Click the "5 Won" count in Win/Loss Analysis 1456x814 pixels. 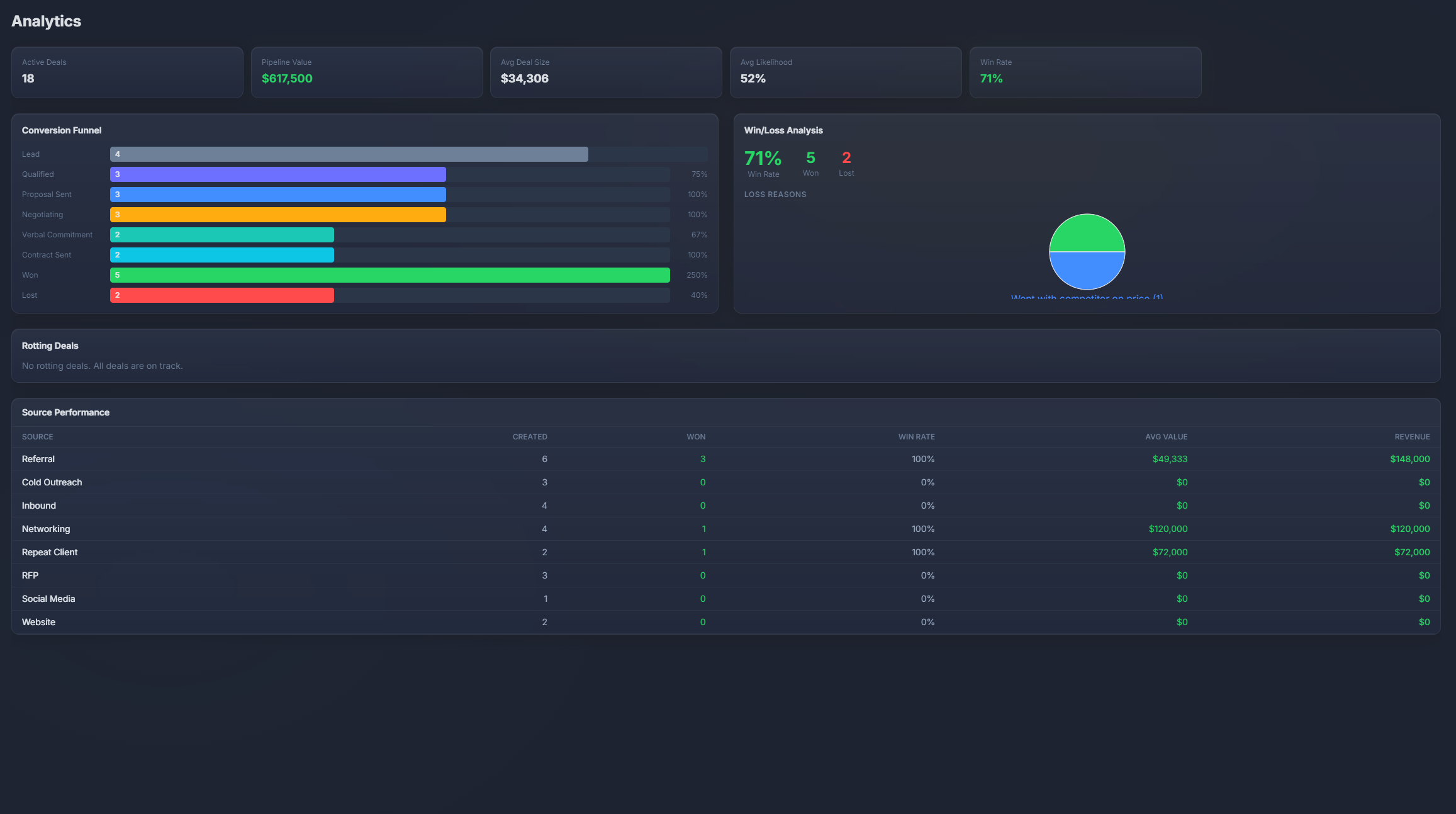coord(810,163)
